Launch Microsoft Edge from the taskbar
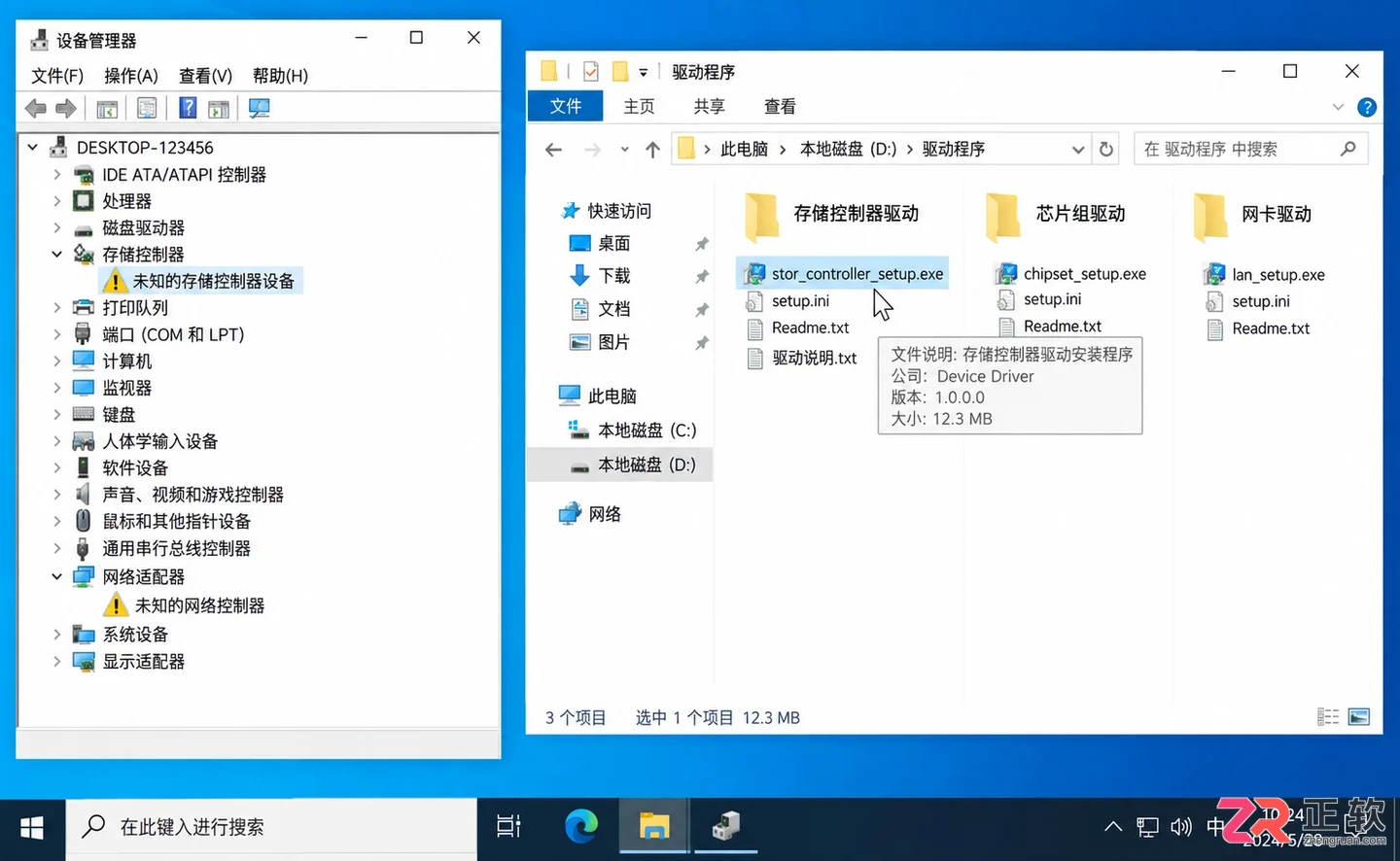The width and height of the screenshot is (1400, 861). click(x=581, y=827)
